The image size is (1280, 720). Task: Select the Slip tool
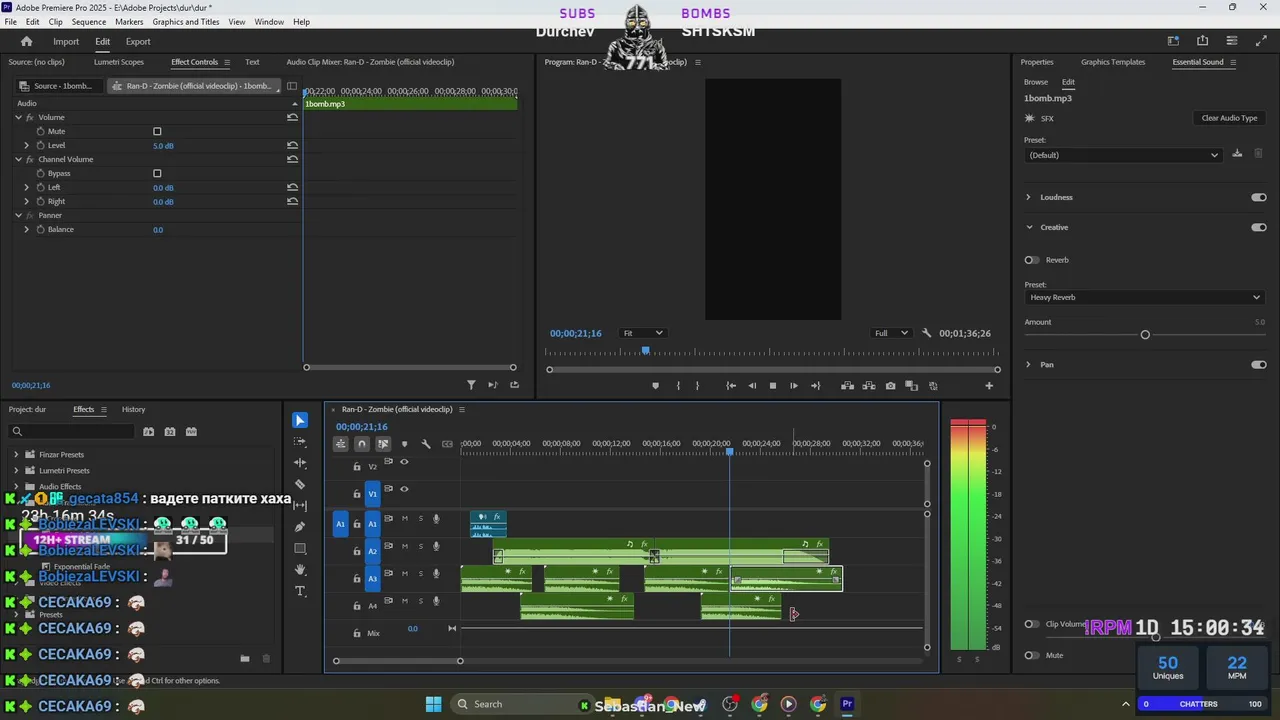[300, 505]
